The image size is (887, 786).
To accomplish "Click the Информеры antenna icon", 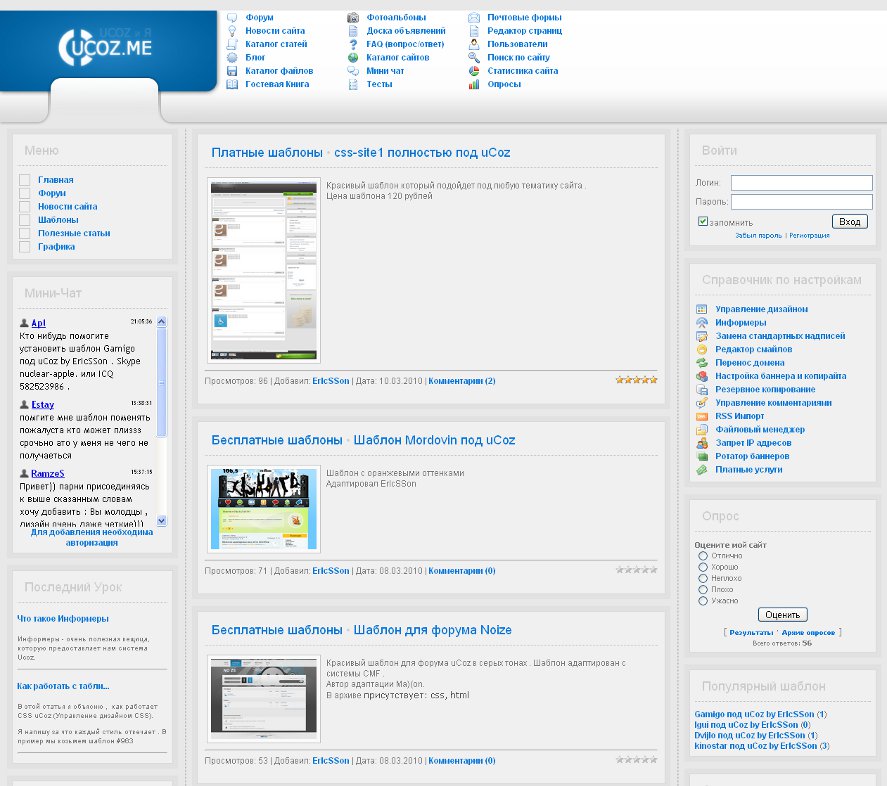I will (x=701, y=323).
